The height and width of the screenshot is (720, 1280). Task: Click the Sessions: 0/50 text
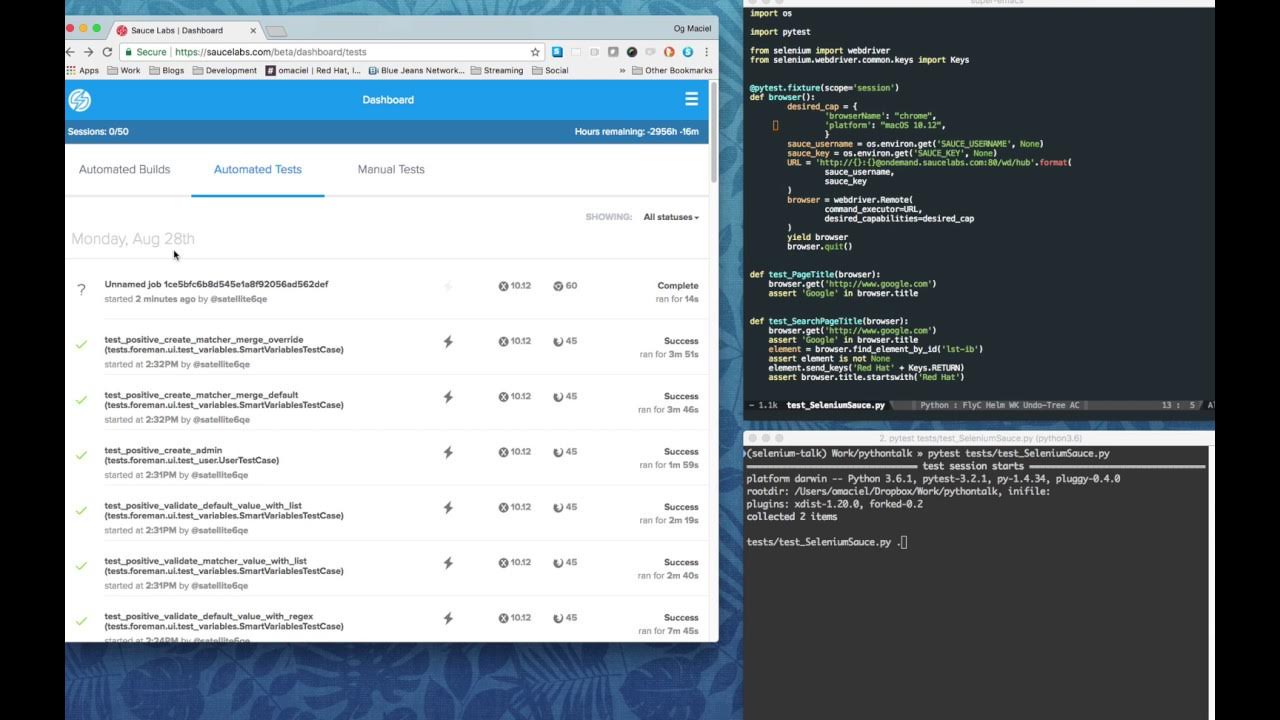pyautogui.click(x=98, y=132)
